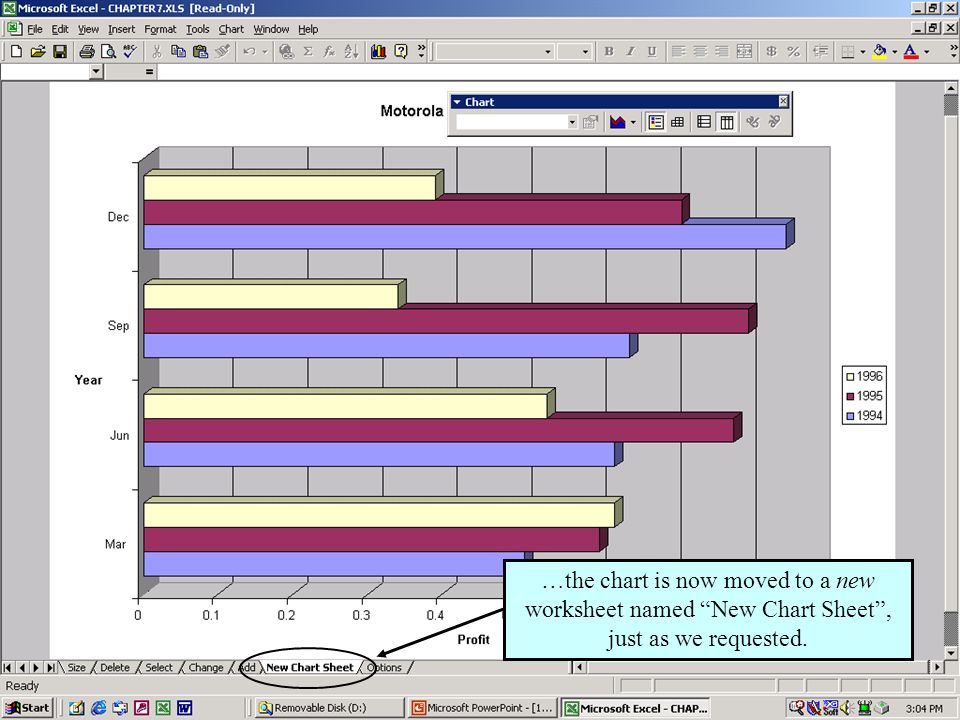Image resolution: width=960 pixels, height=720 pixels.
Task: Click the Sort Ascending A-Z icon
Action: pyautogui.click(x=351, y=51)
